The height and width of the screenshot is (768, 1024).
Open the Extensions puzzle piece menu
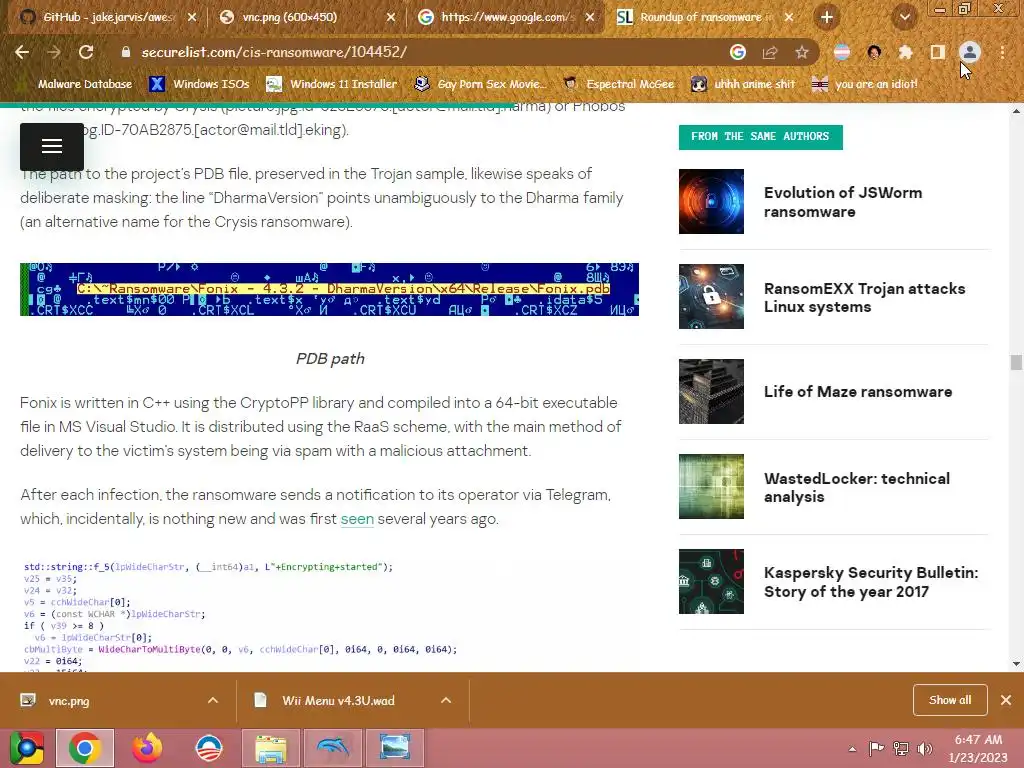click(x=905, y=52)
